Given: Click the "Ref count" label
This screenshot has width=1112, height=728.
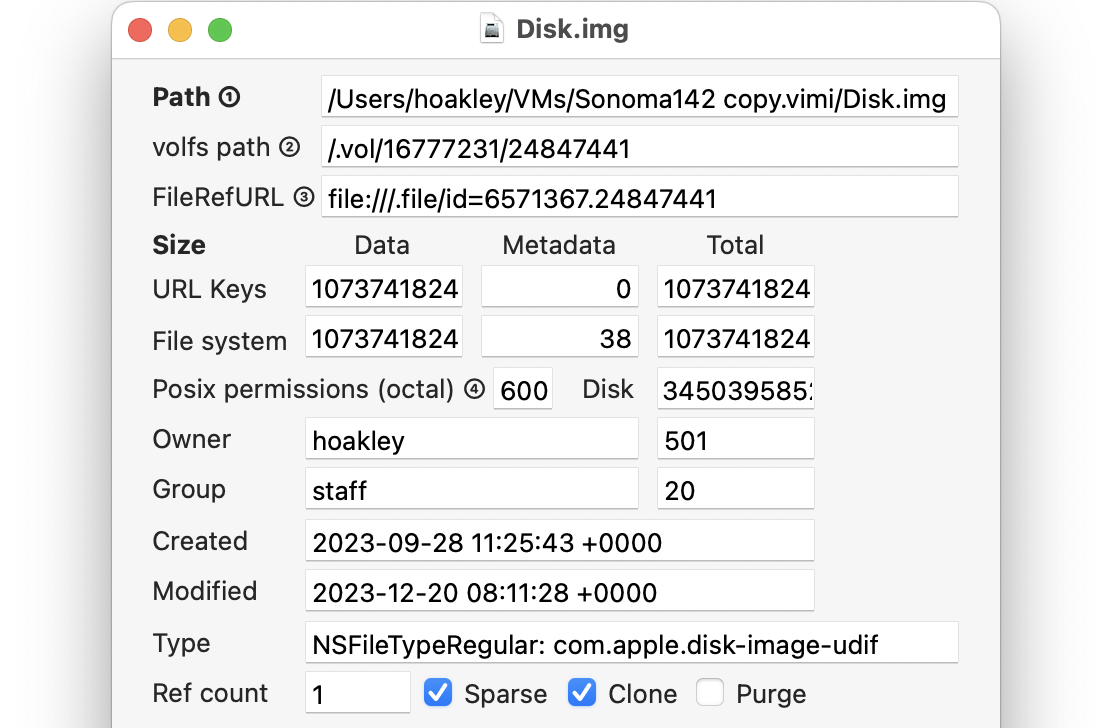Looking at the screenshot, I should tap(211, 693).
